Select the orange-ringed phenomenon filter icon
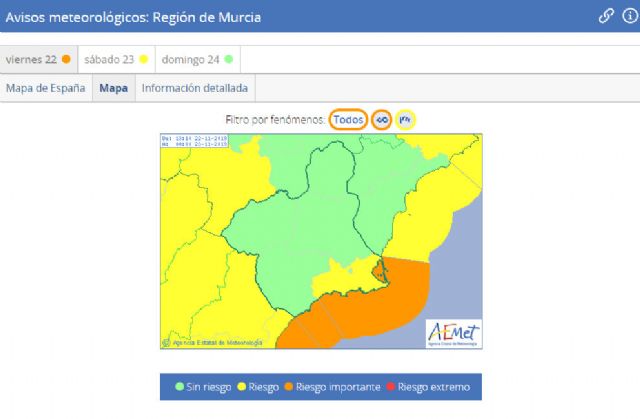Screen dimensions: 640x419 pyautogui.click(x=381, y=119)
